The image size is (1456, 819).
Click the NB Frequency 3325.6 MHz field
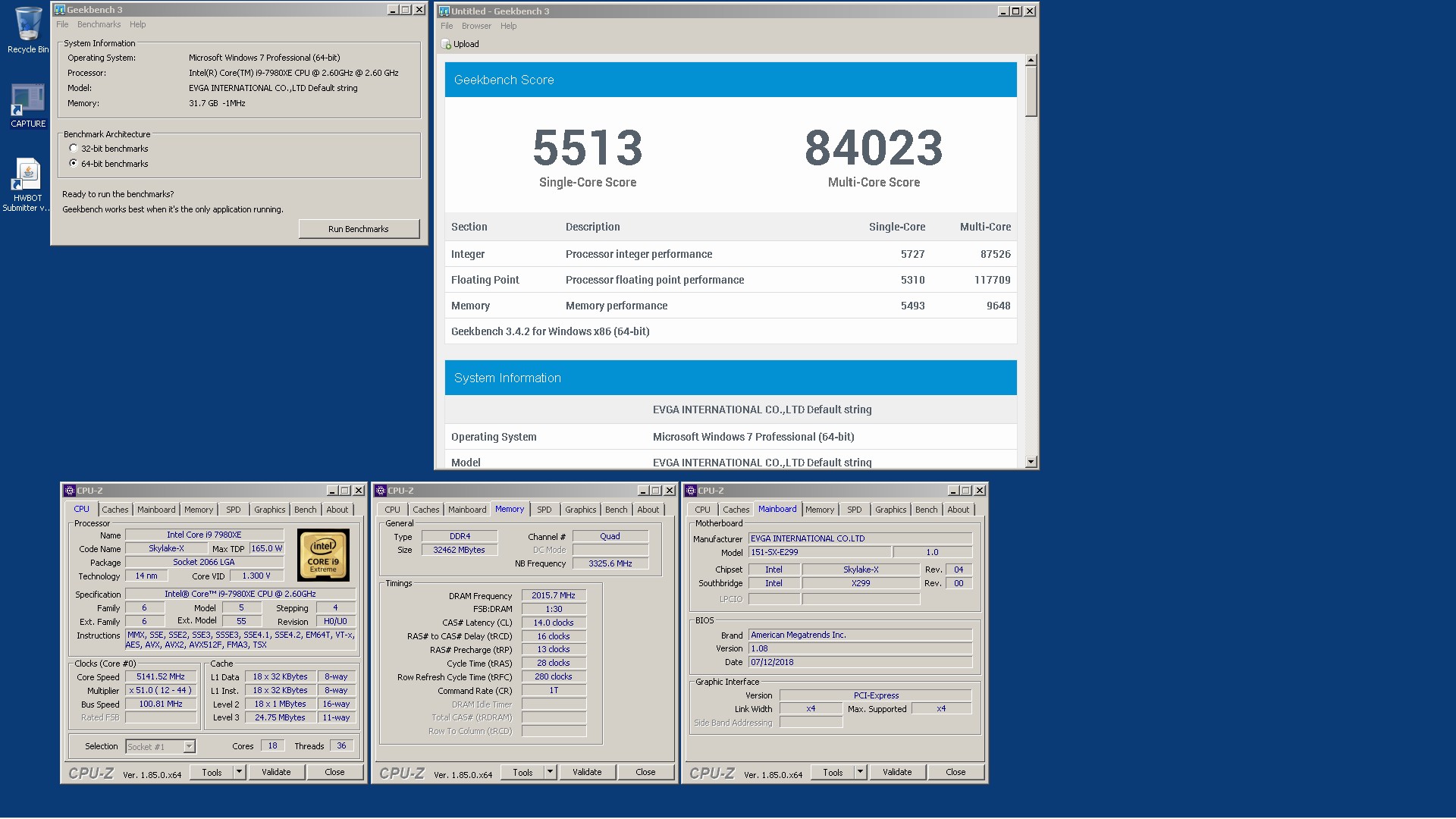(610, 563)
